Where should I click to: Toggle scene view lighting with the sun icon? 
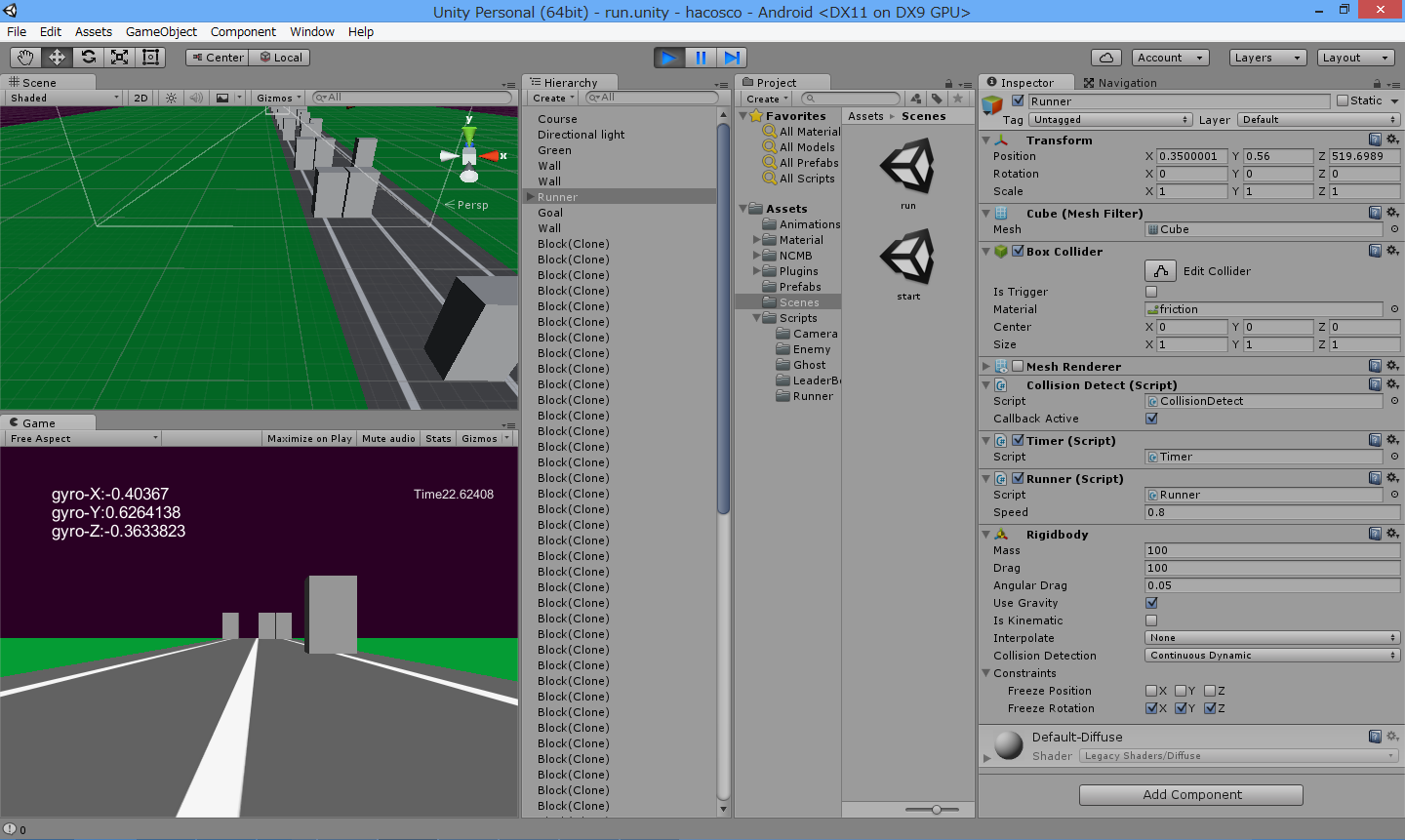pyautogui.click(x=172, y=97)
